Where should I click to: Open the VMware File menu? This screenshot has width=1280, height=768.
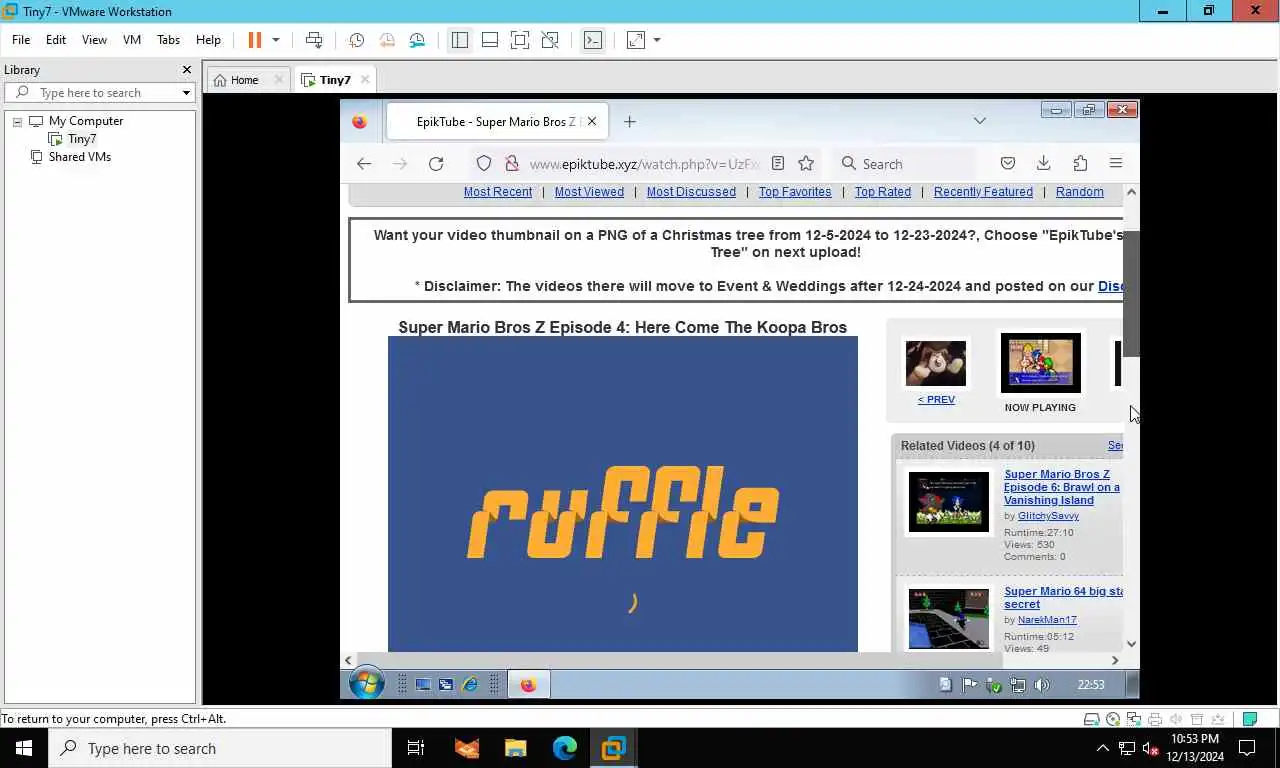point(21,40)
